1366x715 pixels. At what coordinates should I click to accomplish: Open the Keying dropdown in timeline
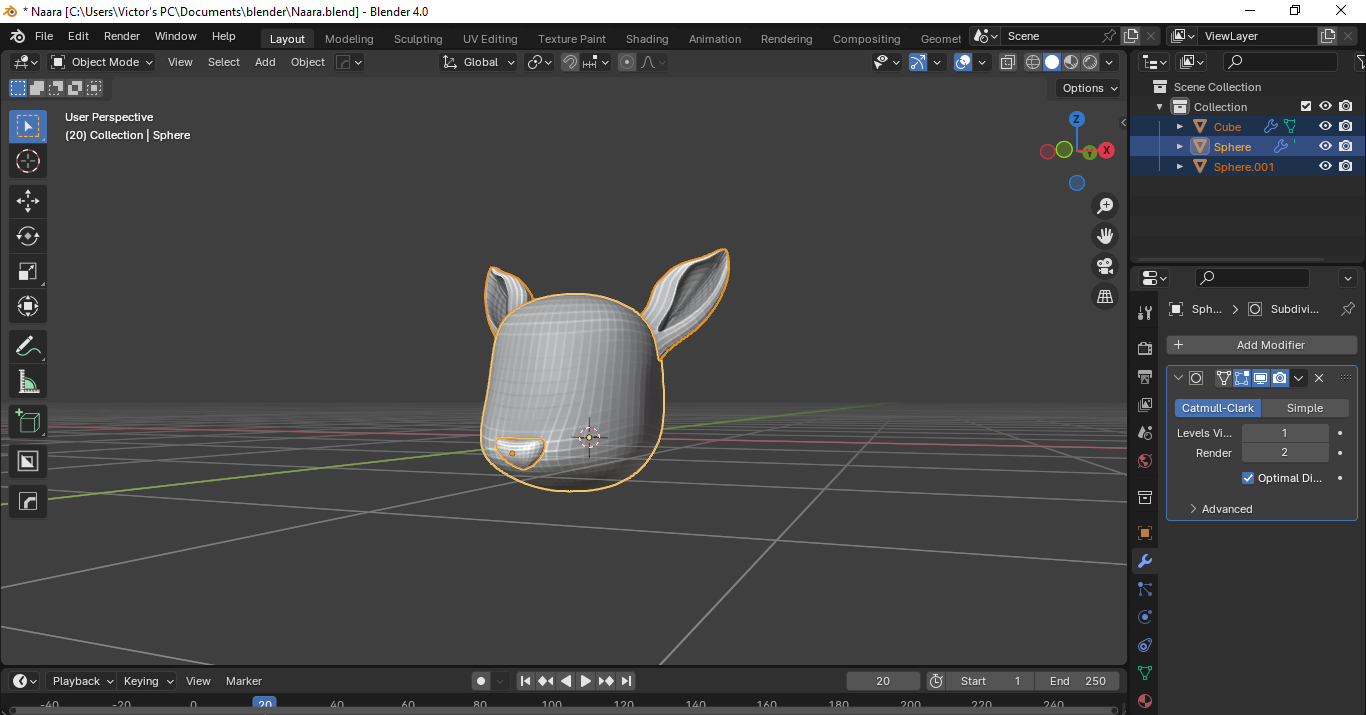pyautogui.click(x=148, y=681)
